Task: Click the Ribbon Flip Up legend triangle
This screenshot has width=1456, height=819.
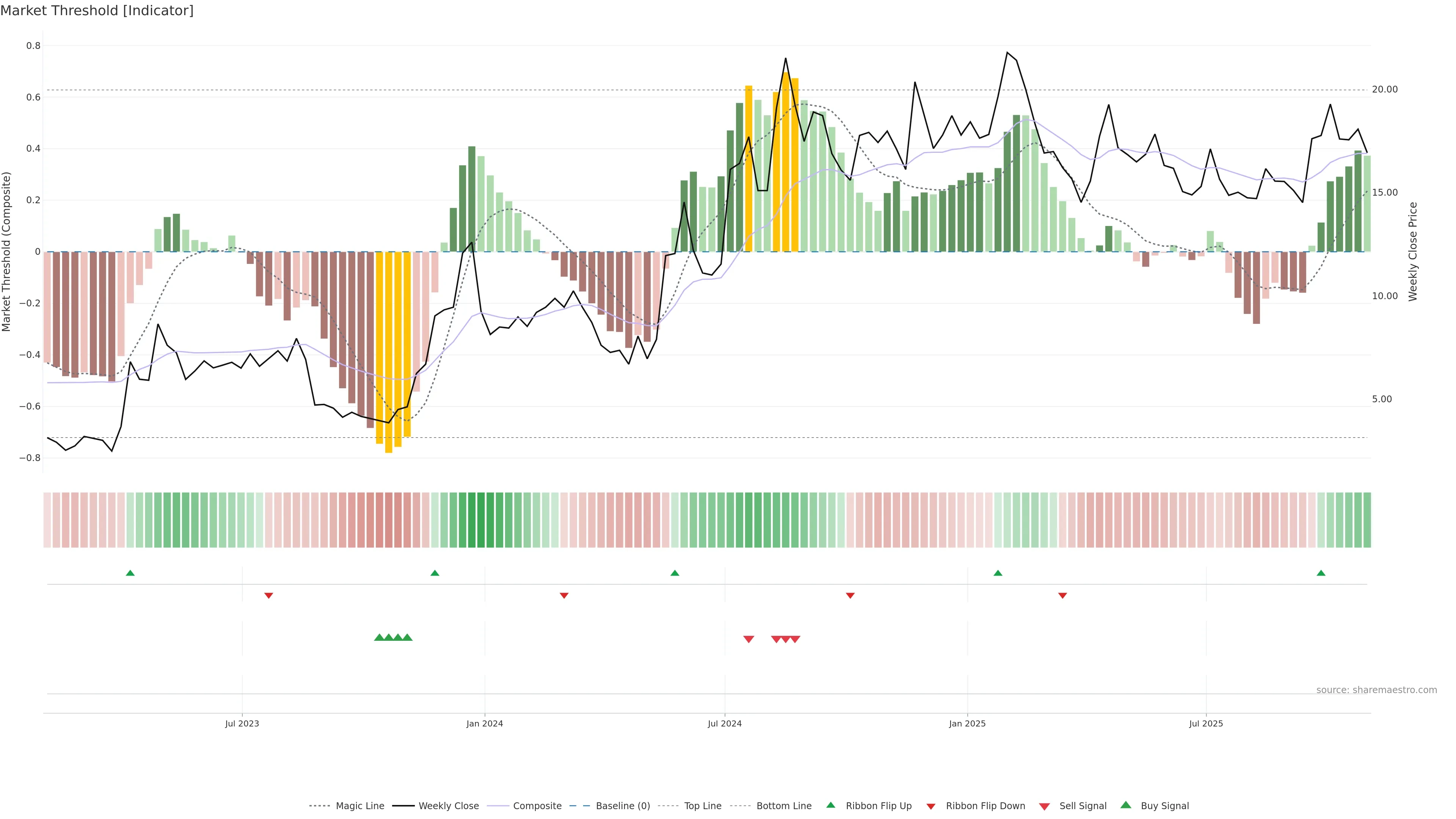Action: [830, 805]
